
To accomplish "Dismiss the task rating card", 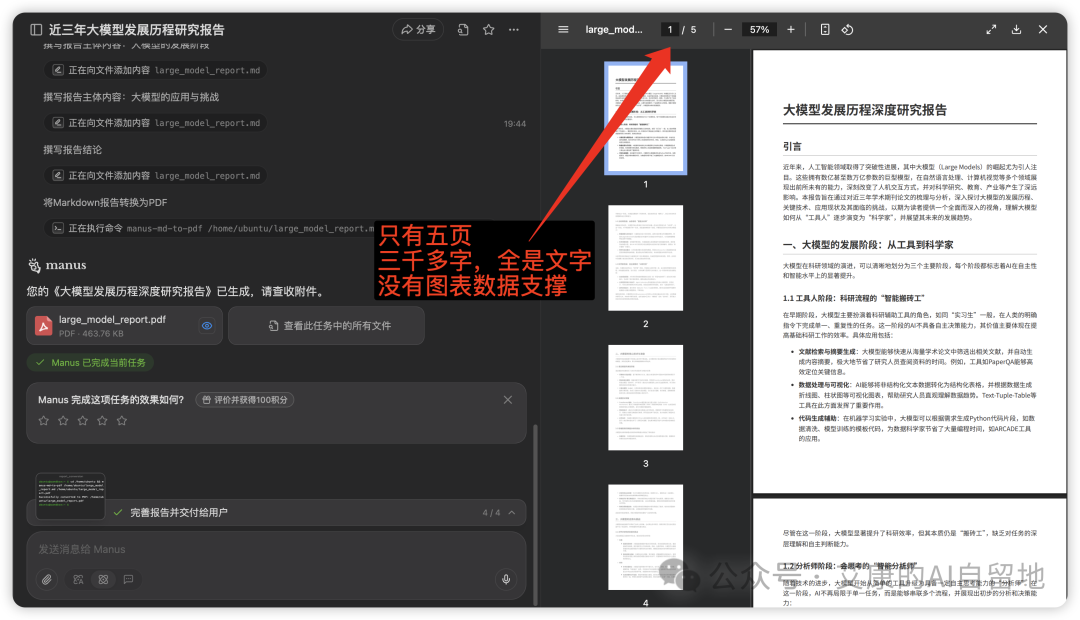I will point(508,400).
